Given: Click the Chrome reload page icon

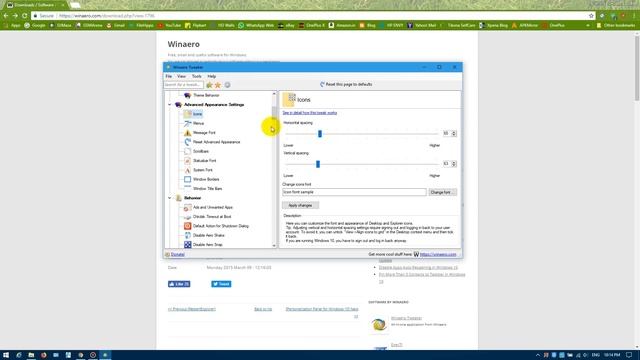Looking at the screenshot, I should tap(24, 16).
